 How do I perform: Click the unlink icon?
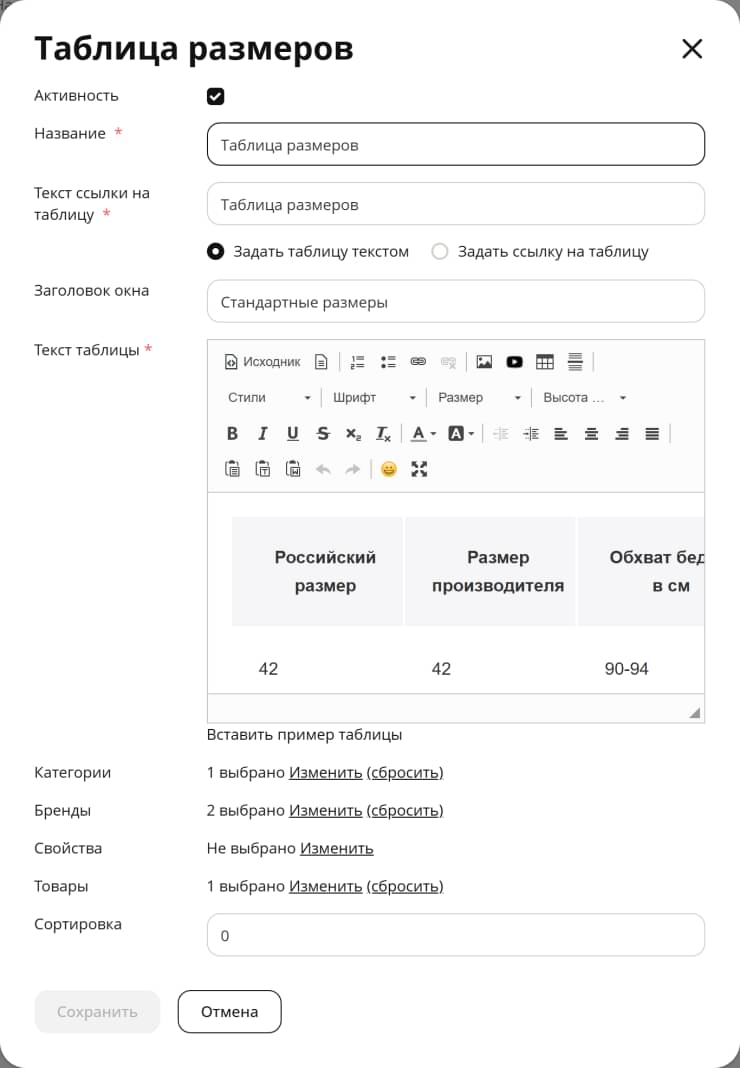[x=448, y=362]
